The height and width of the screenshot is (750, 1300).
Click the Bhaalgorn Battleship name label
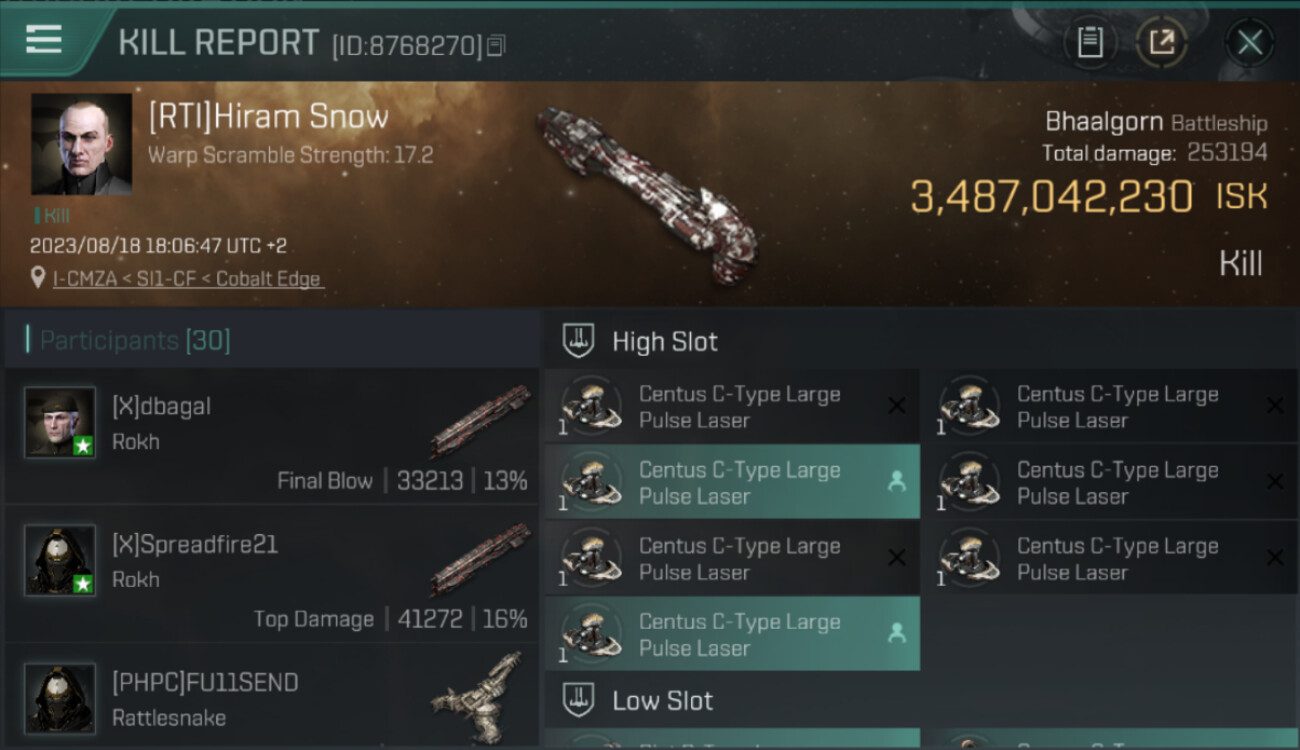pyautogui.click(x=1155, y=122)
